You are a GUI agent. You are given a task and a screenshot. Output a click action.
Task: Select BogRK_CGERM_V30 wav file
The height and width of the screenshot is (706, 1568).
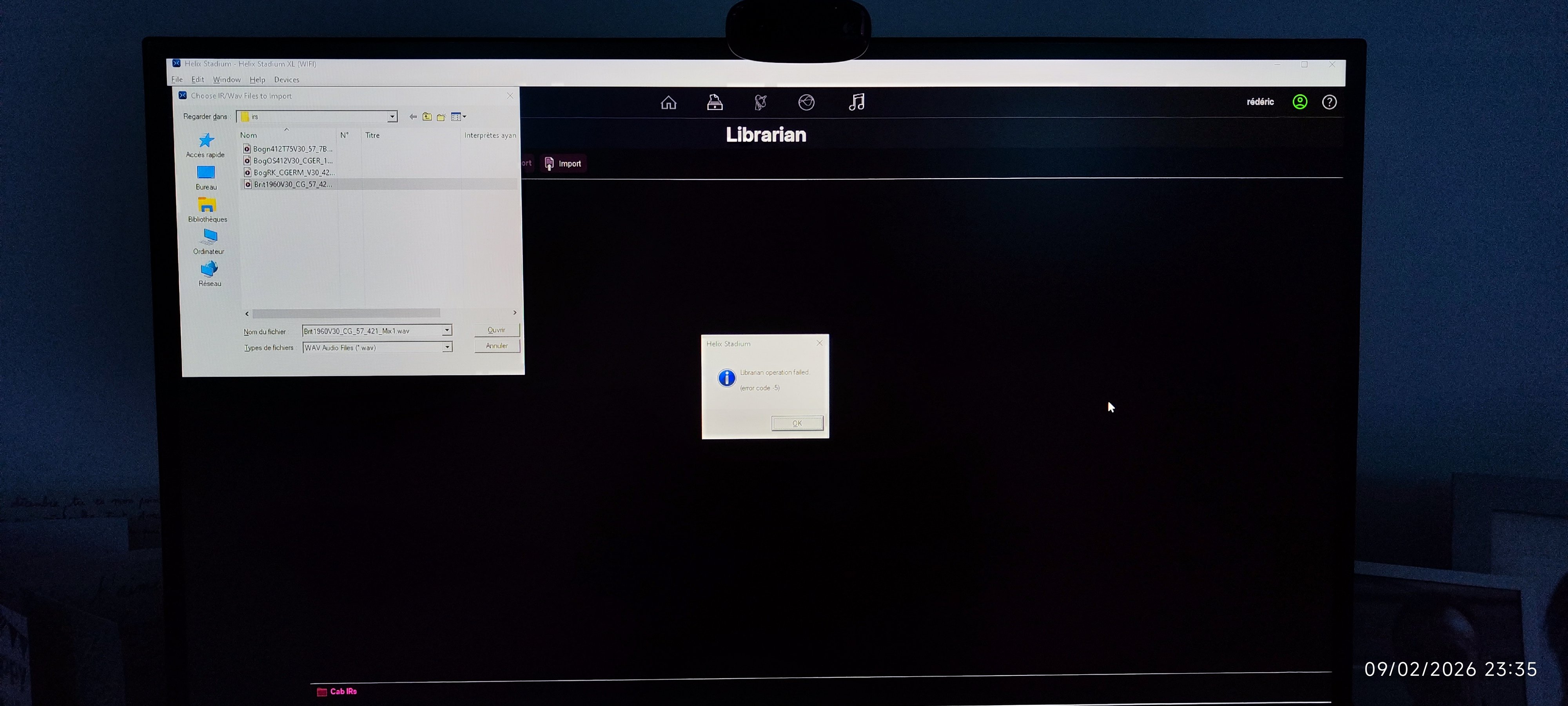(x=293, y=173)
